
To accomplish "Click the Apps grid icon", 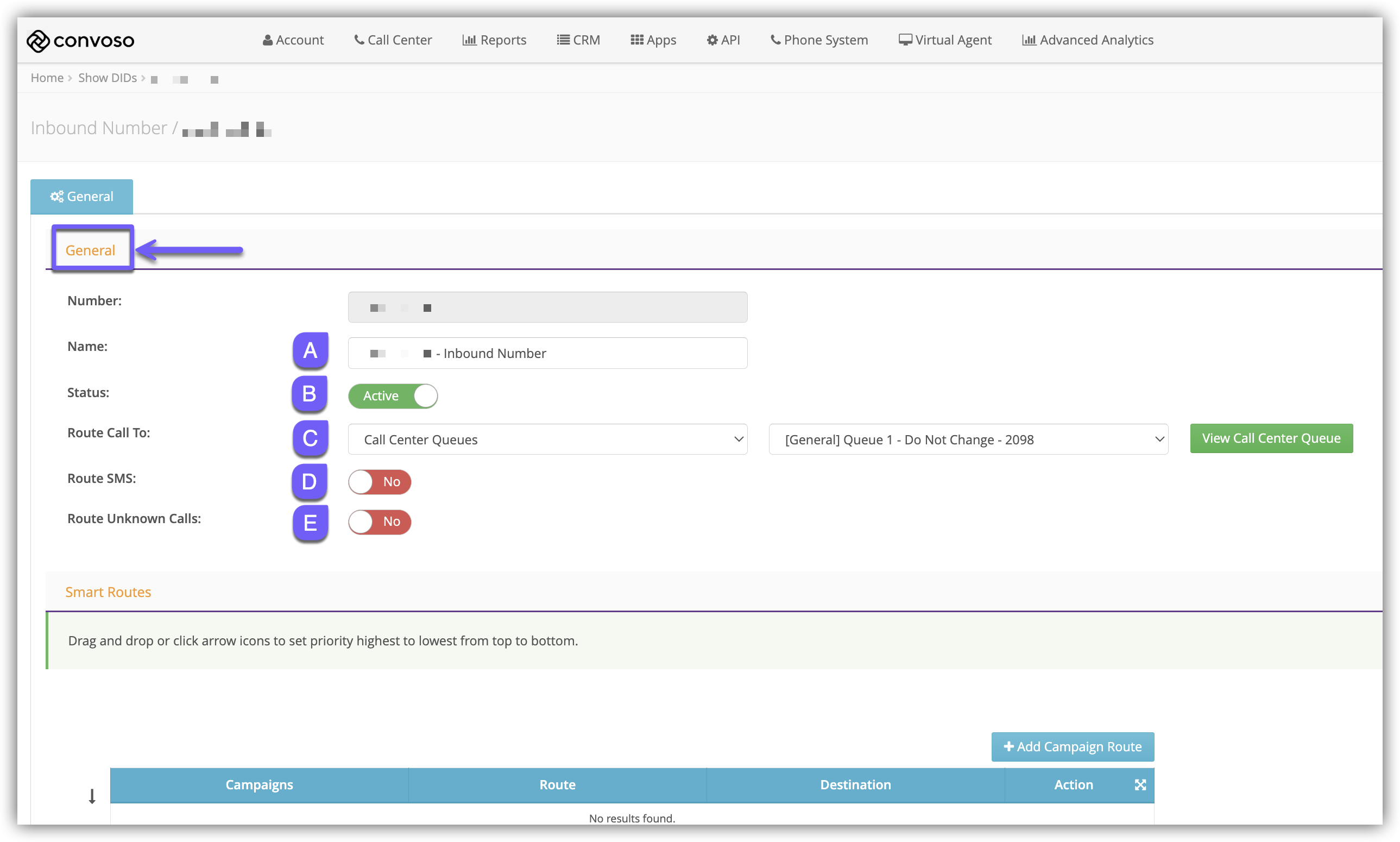I will pyautogui.click(x=637, y=40).
